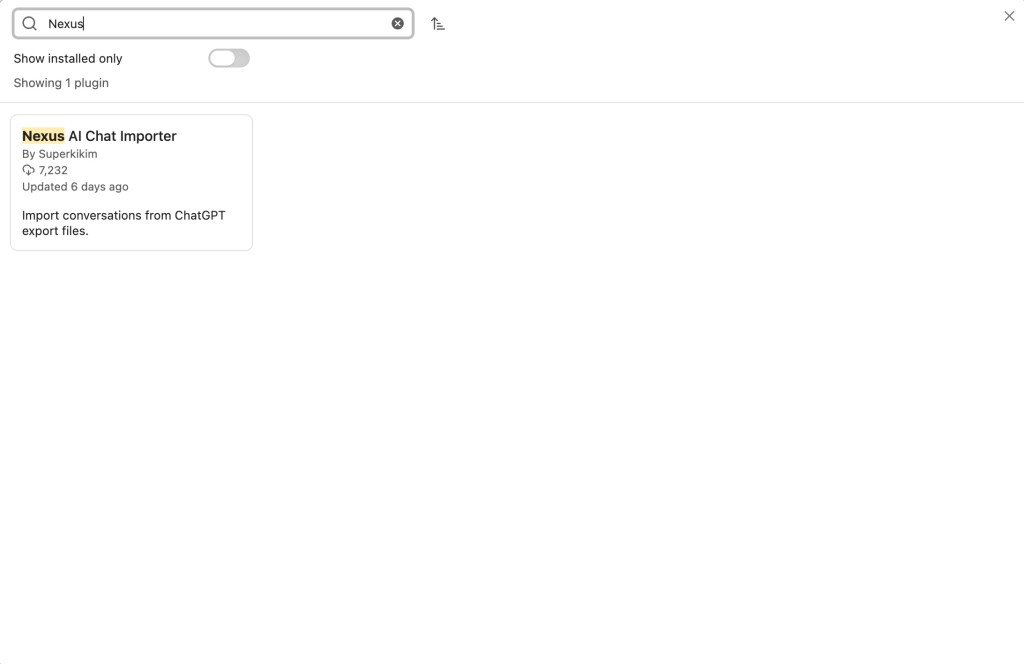
Task: Click the "Show installed only" label
Action: point(68,59)
